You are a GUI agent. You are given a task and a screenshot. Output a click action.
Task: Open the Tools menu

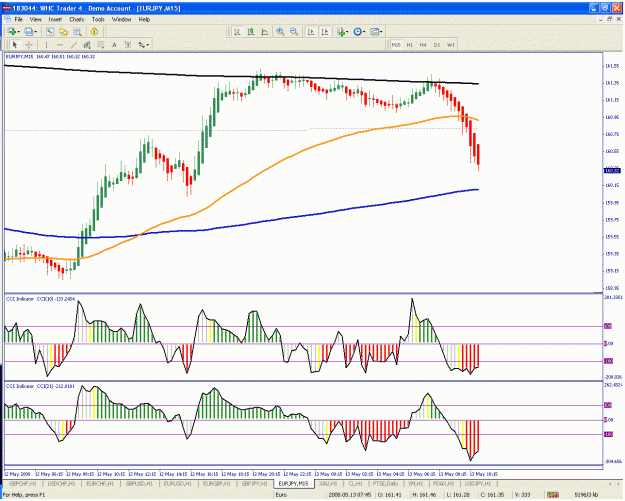coord(98,19)
